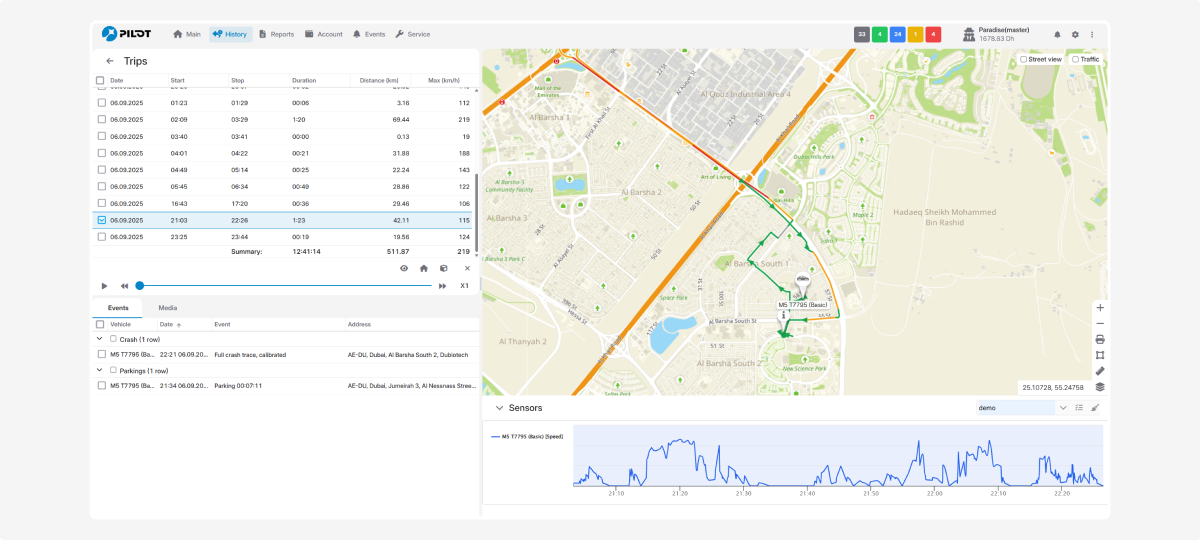Enable the Street view checkbox
The image size is (1200, 540).
(1023, 60)
